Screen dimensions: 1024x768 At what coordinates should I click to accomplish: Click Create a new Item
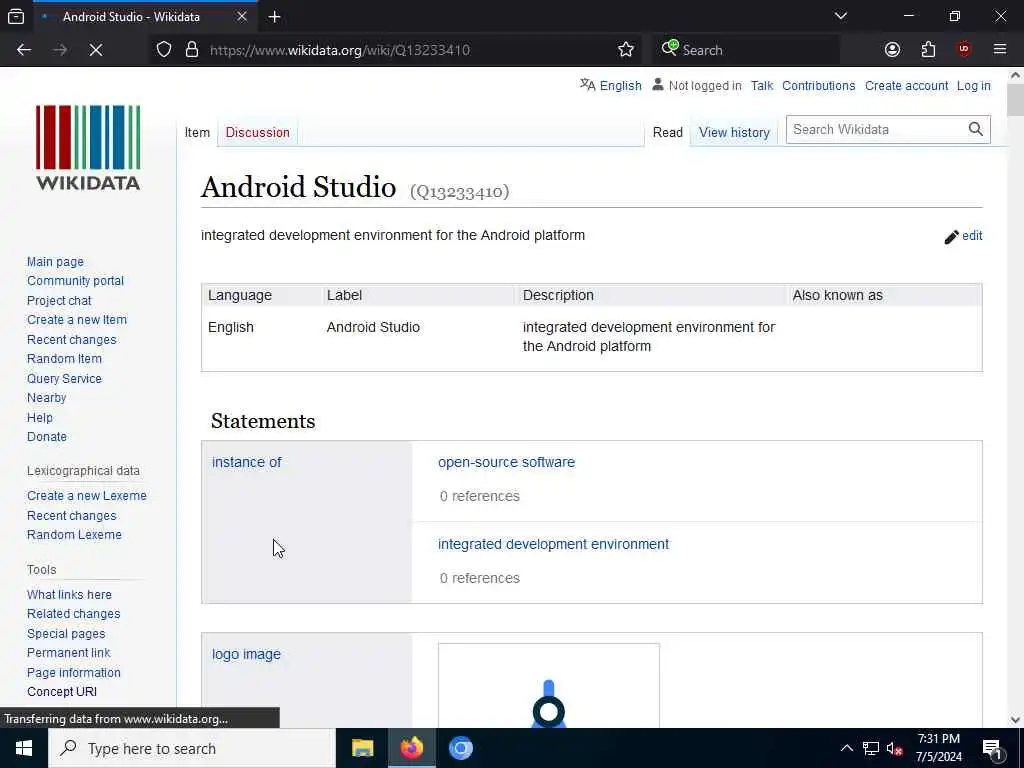pyautogui.click(x=77, y=320)
